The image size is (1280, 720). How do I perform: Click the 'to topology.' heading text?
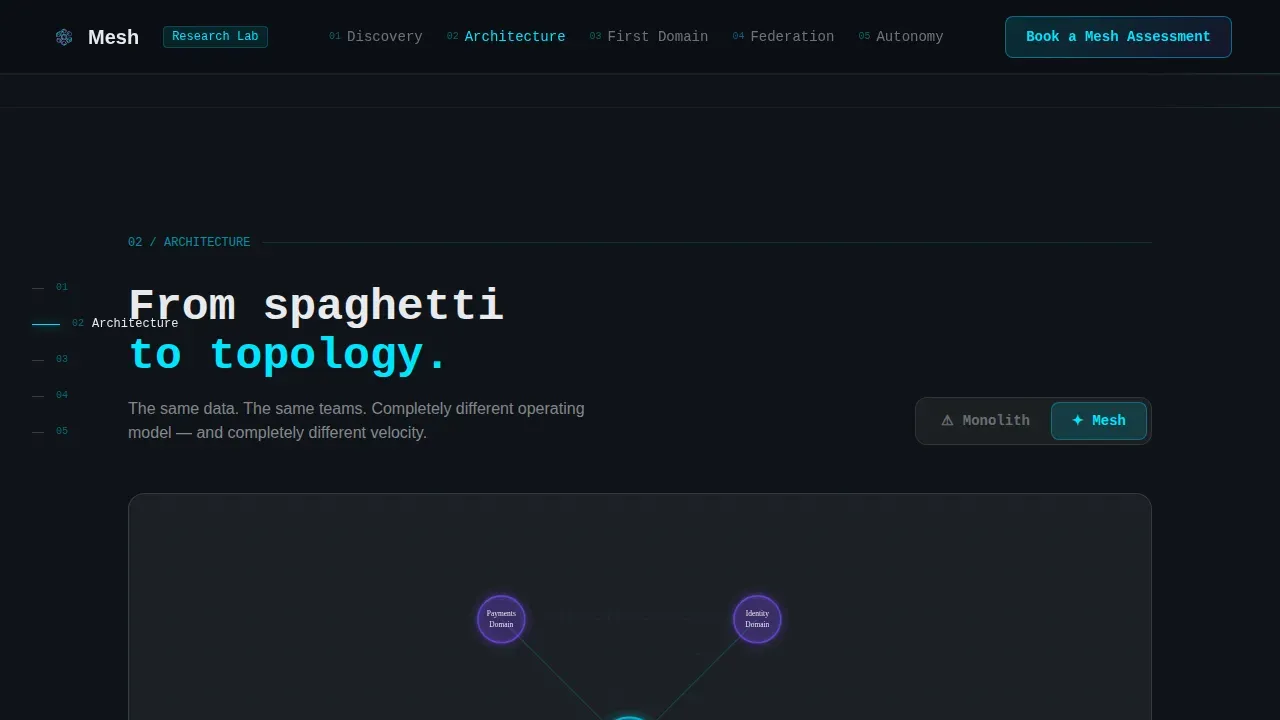(x=289, y=355)
